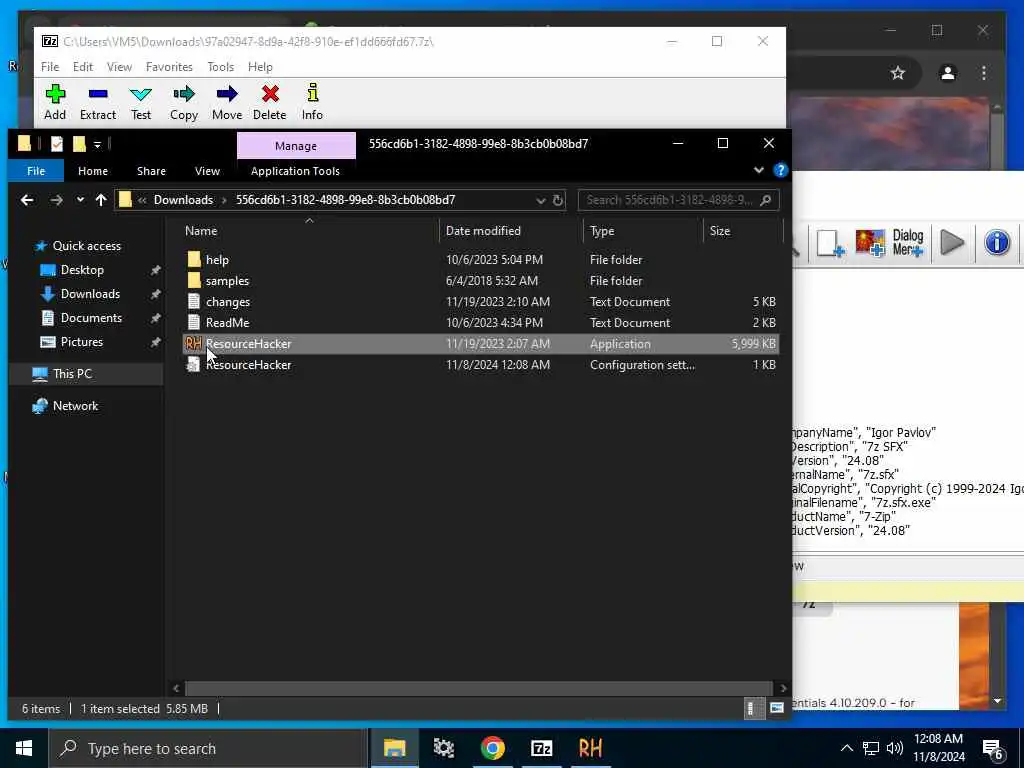Expand the address bar history dropdown

[540, 200]
